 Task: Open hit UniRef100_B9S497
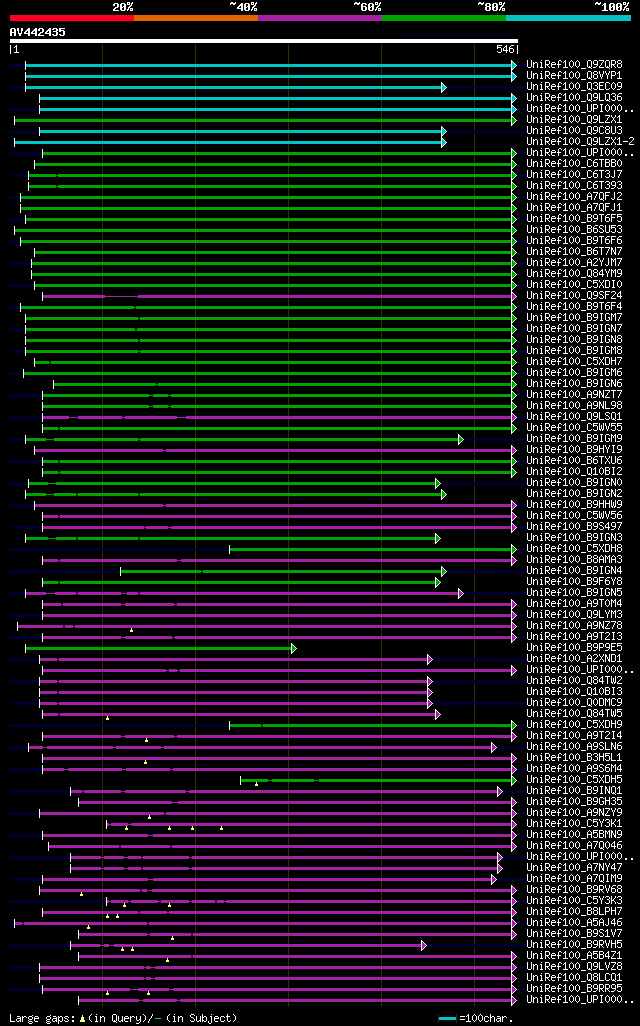tap(575, 527)
